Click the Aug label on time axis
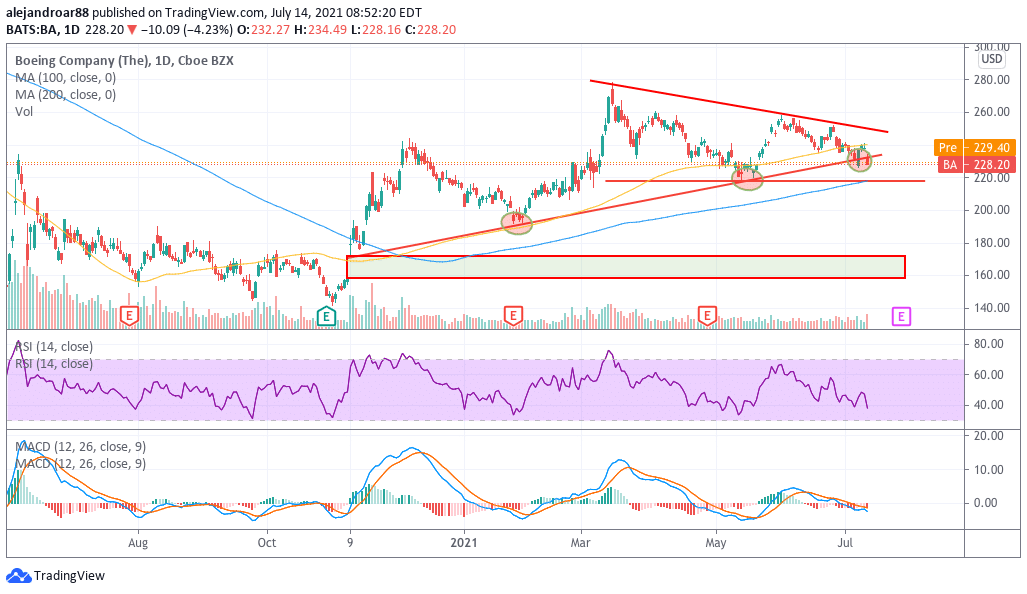The width and height of the screenshot is (1027, 594). tap(138, 543)
